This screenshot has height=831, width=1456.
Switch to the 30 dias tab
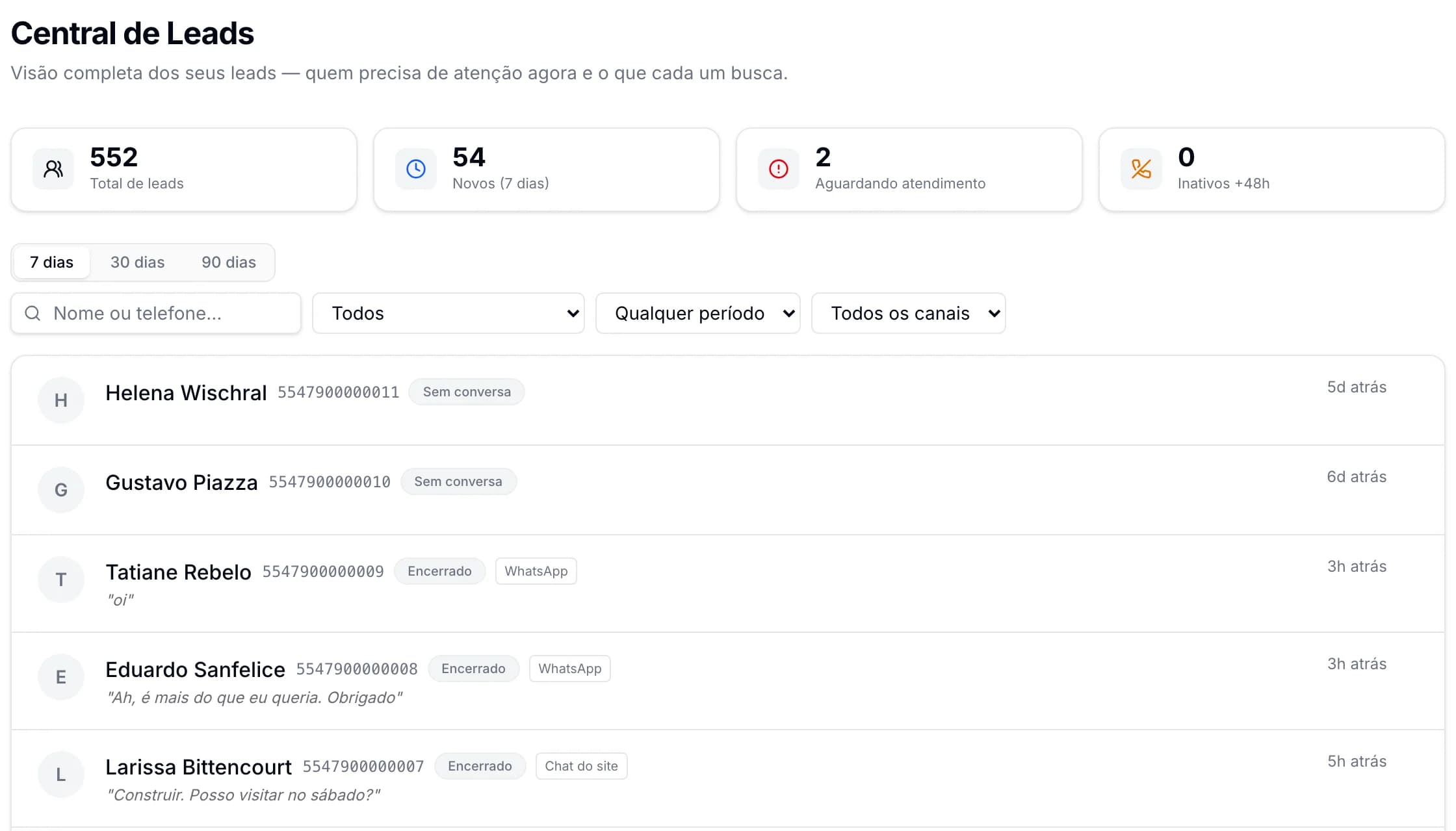[137, 262]
